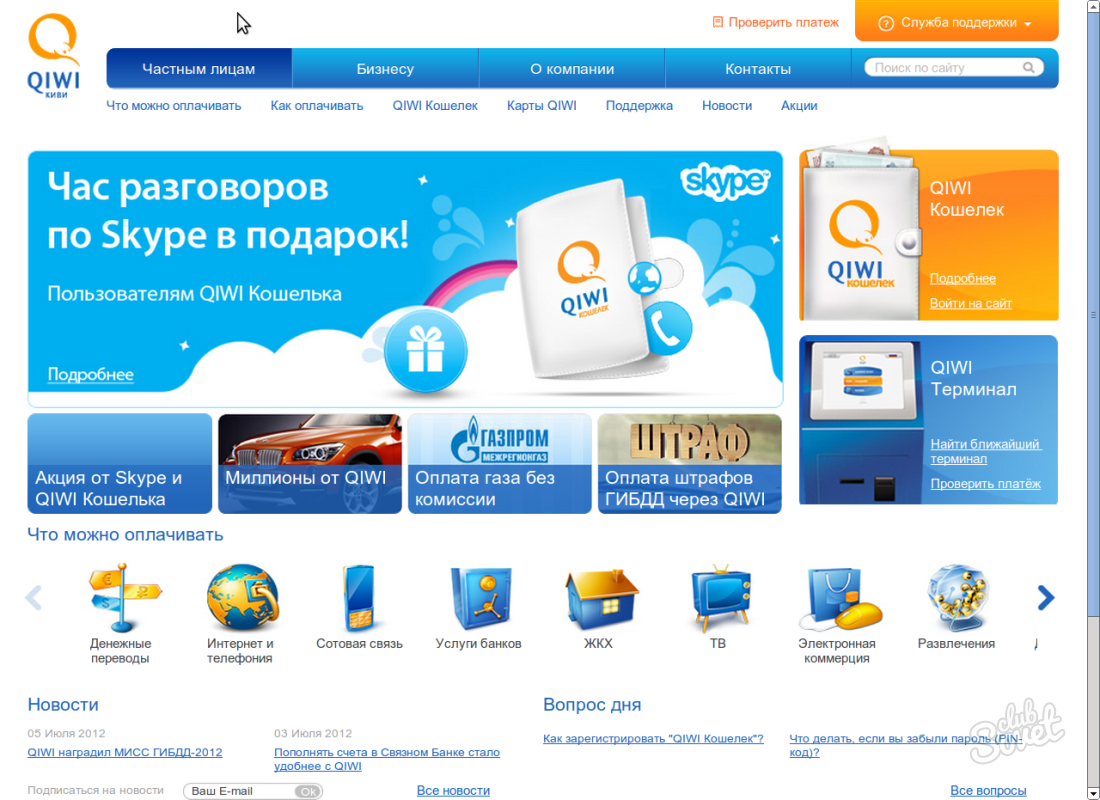Switch to the Бизнесу tab
Screen dimensions: 1100x800
coord(385,69)
